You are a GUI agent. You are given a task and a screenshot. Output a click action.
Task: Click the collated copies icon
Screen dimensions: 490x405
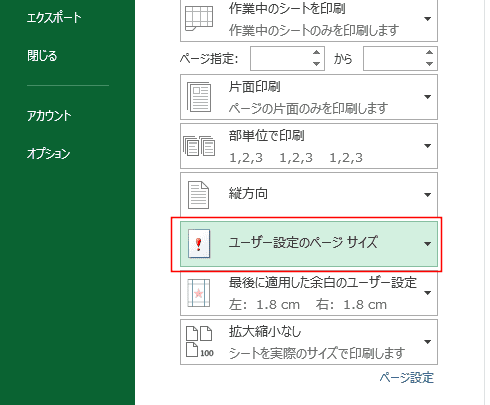pos(199,146)
